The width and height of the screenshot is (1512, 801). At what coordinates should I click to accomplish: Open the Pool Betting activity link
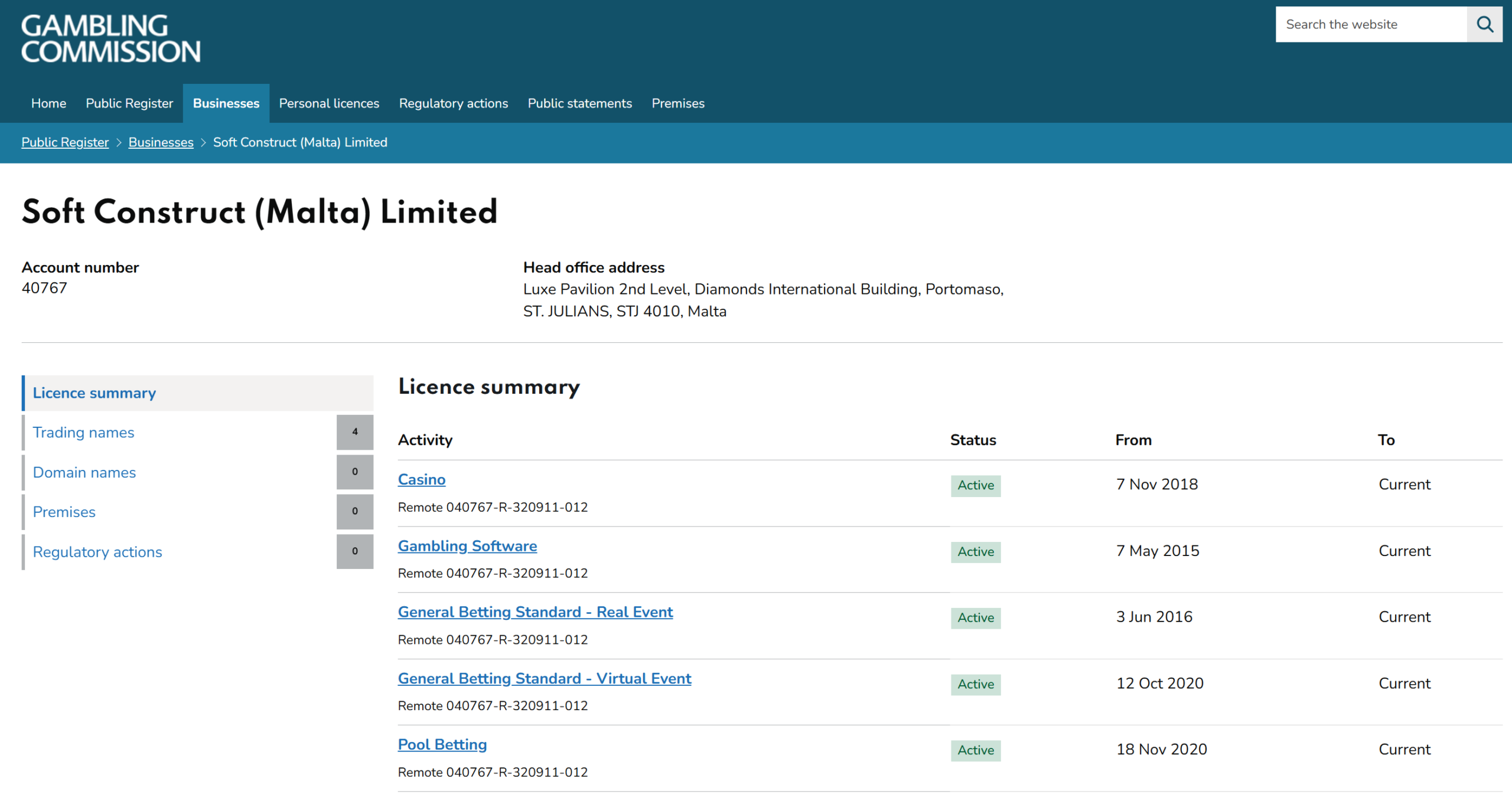point(442,744)
